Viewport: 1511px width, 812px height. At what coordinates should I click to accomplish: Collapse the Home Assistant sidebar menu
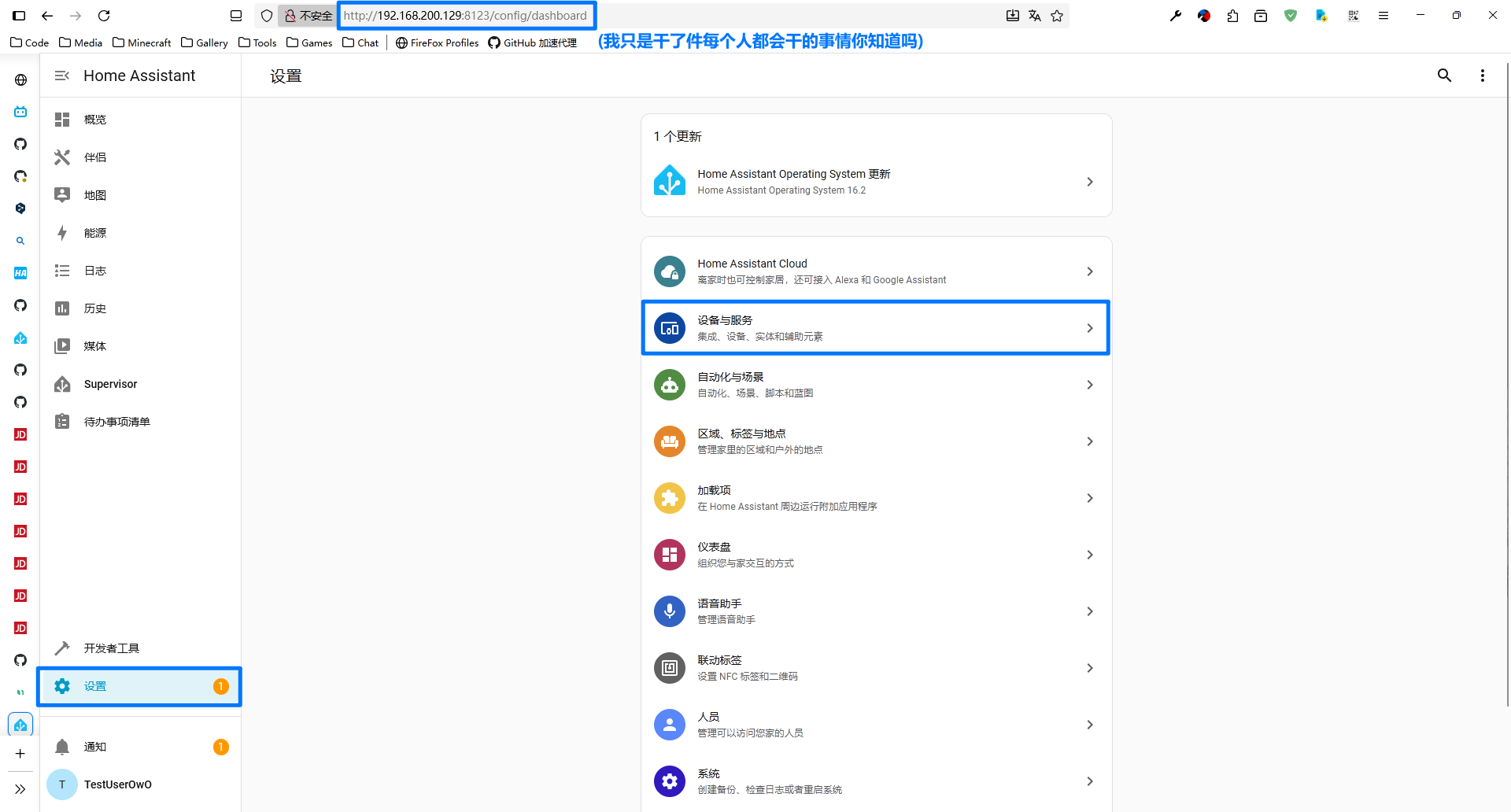click(x=62, y=76)
